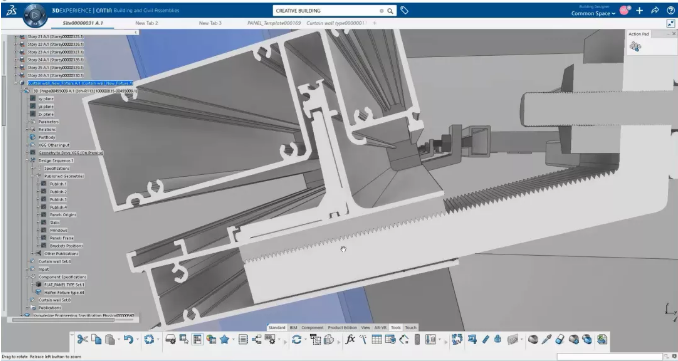The image size is (678, 361).
Task: Open the Formula fx tool
Action: 350,339
